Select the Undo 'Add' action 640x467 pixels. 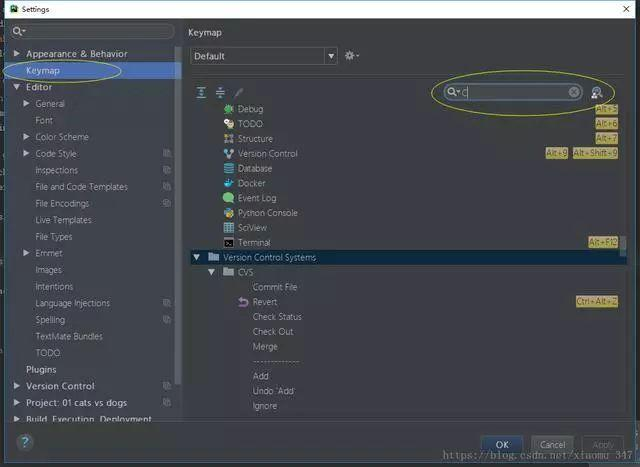pos(273,391)
